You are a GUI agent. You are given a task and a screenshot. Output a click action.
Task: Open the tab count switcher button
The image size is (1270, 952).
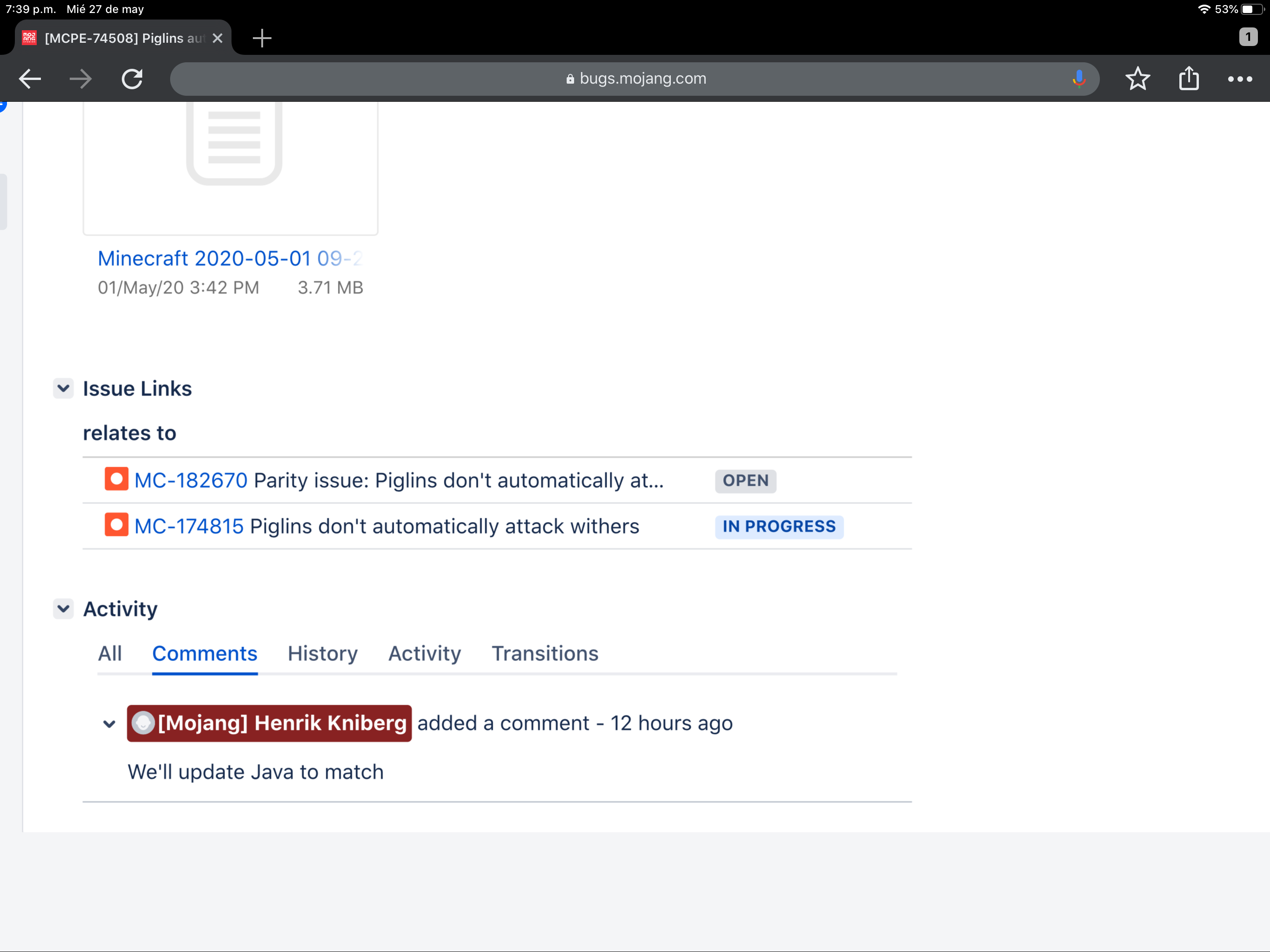point(1248,37)
